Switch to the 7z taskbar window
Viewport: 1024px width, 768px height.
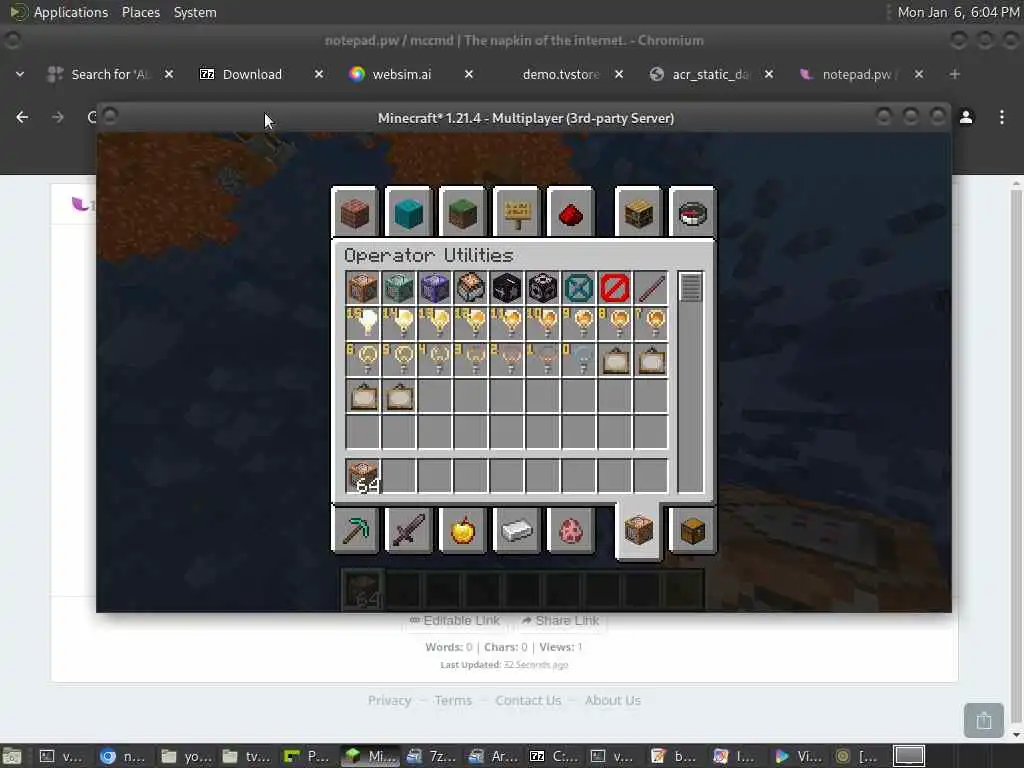click(x=431, y=756)
